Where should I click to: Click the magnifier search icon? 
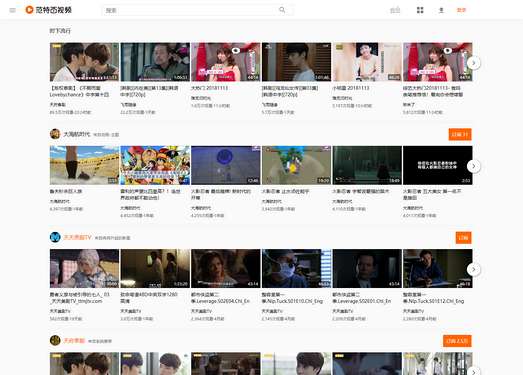click(x=282, y=10)
